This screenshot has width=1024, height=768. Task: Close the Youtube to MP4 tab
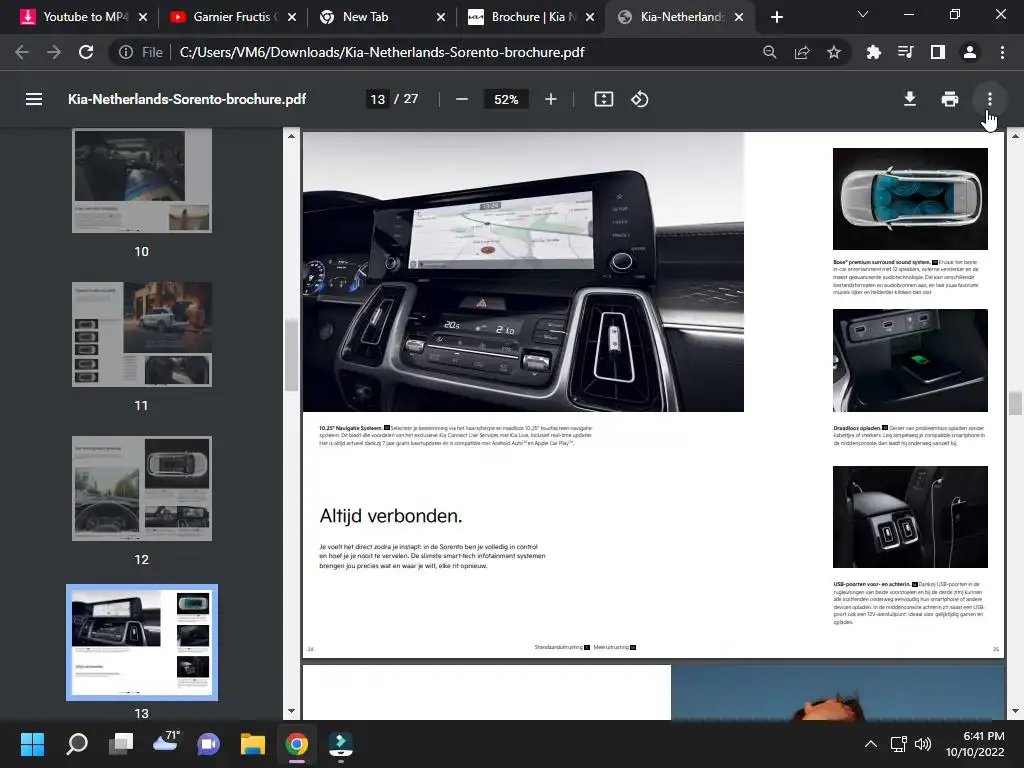(143, 17)
